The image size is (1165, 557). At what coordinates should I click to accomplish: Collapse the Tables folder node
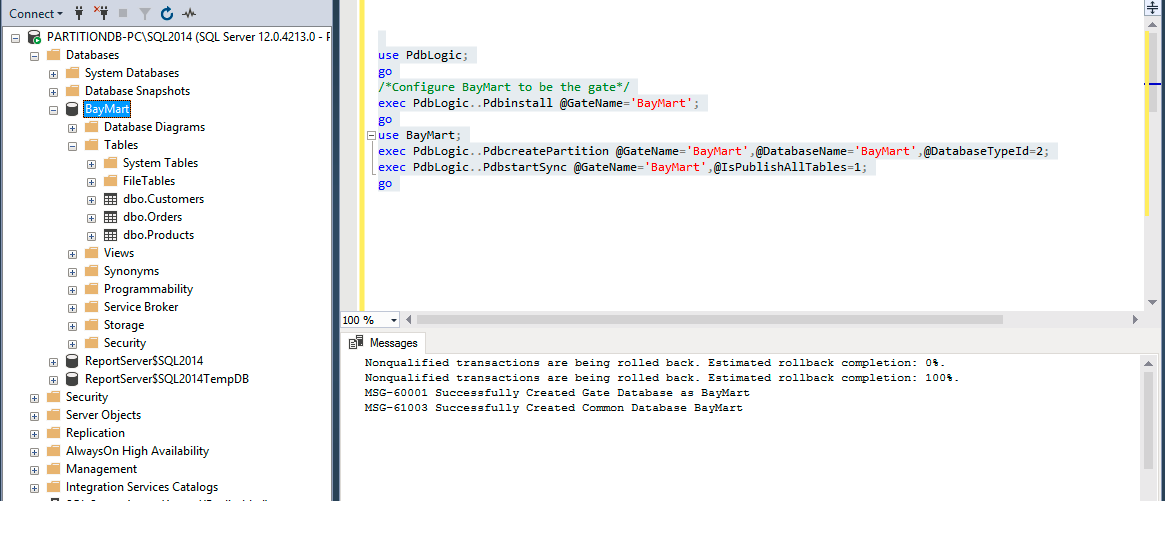(x=72, y=146)
